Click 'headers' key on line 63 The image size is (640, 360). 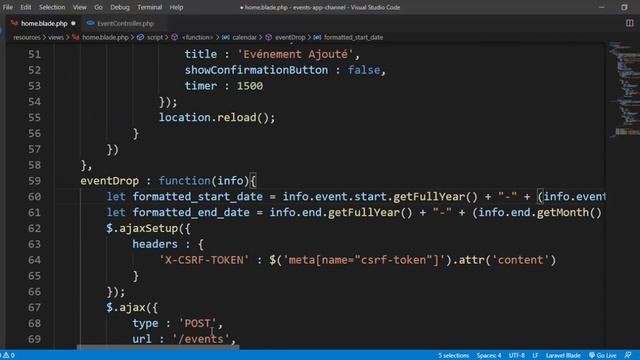pos(155,244)
